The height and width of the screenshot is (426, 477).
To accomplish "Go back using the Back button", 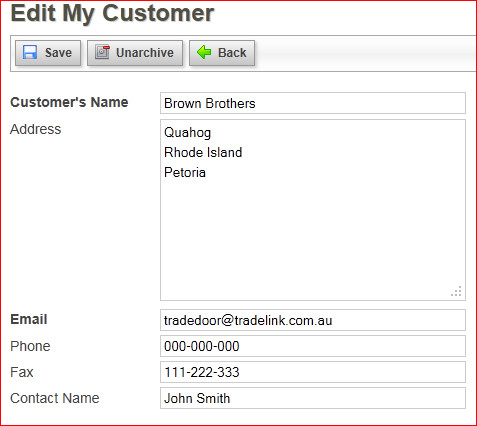I will tap(222, 53).
